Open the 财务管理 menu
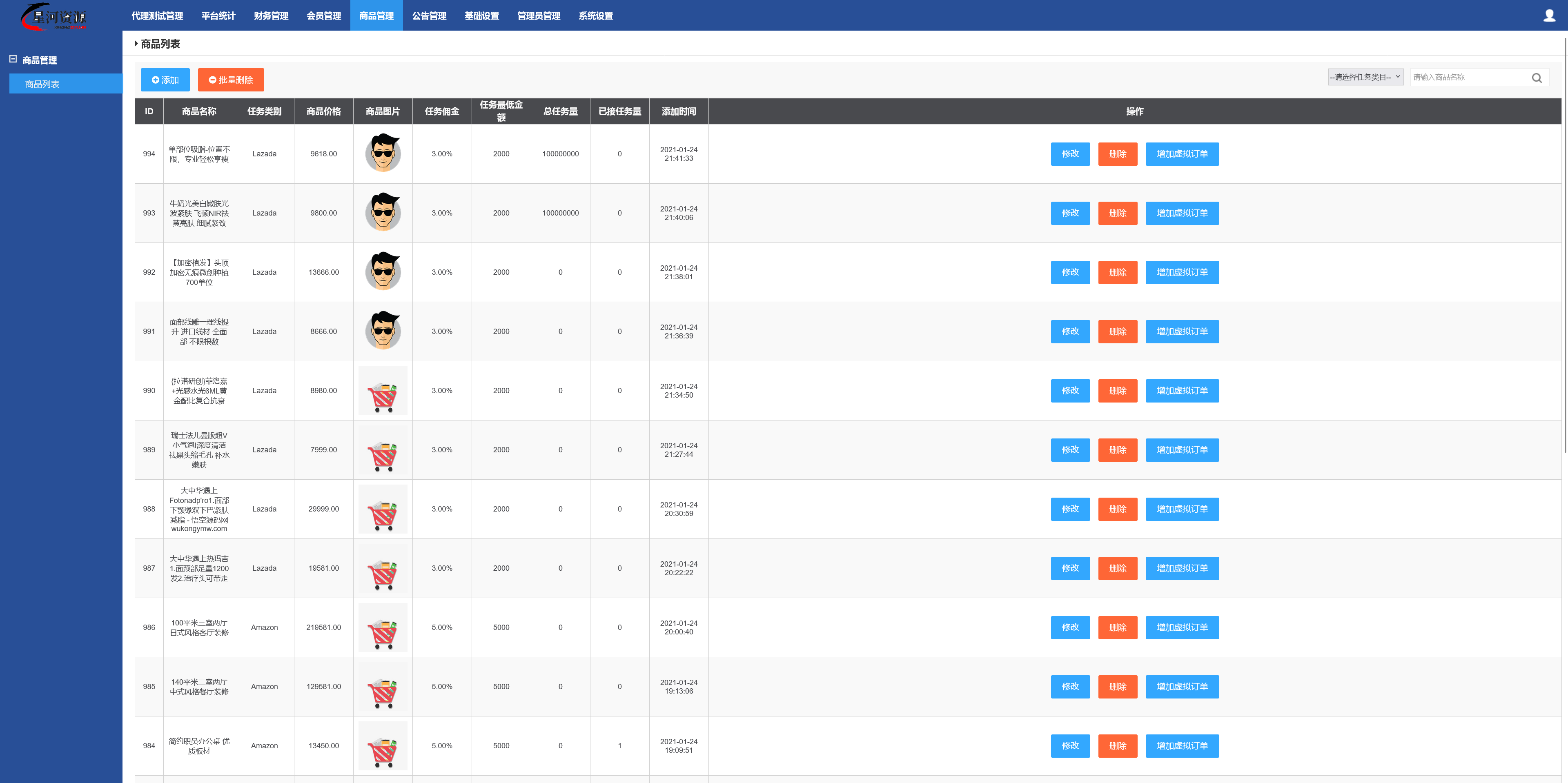 tap(271, 15)
